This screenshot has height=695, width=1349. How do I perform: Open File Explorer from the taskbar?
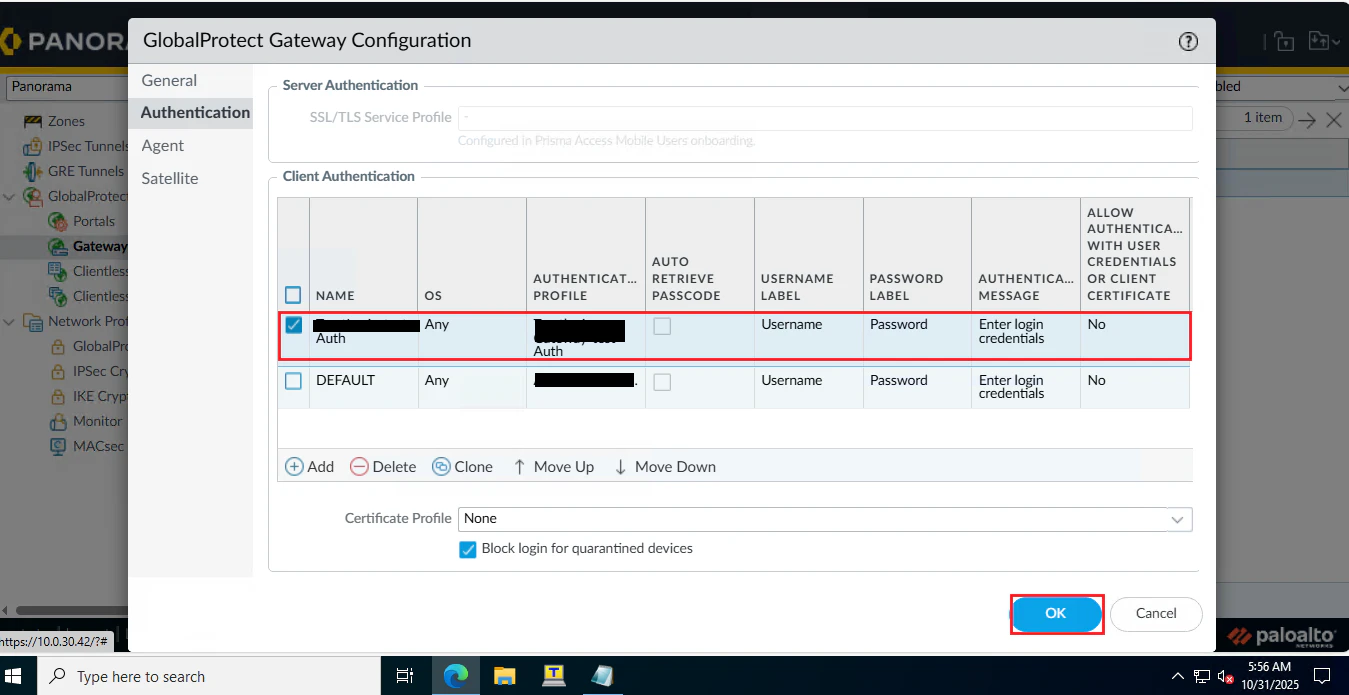click(505, 676)
